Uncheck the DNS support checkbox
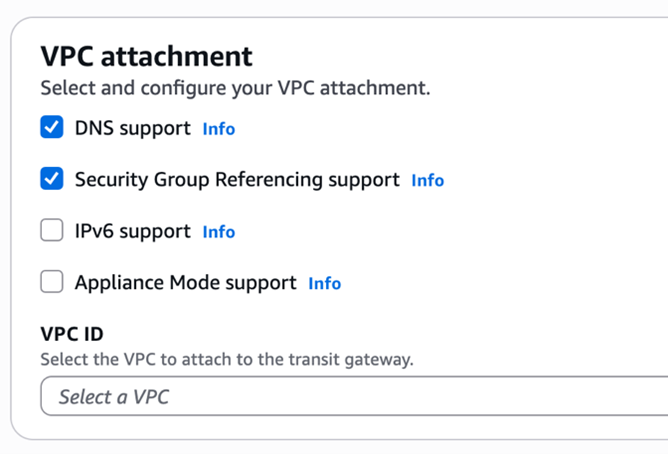The width and height of the screenshot is (668, 454). pos(52,128)
